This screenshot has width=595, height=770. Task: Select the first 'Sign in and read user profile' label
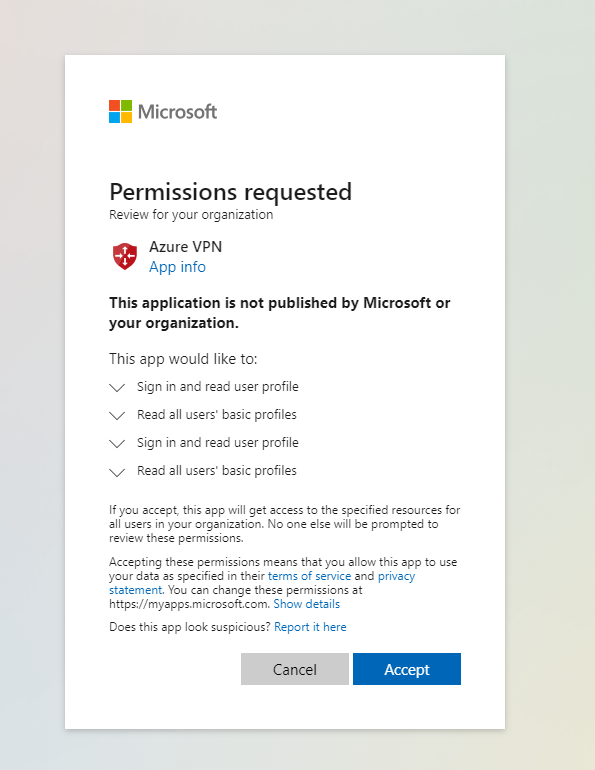[217, 387]
